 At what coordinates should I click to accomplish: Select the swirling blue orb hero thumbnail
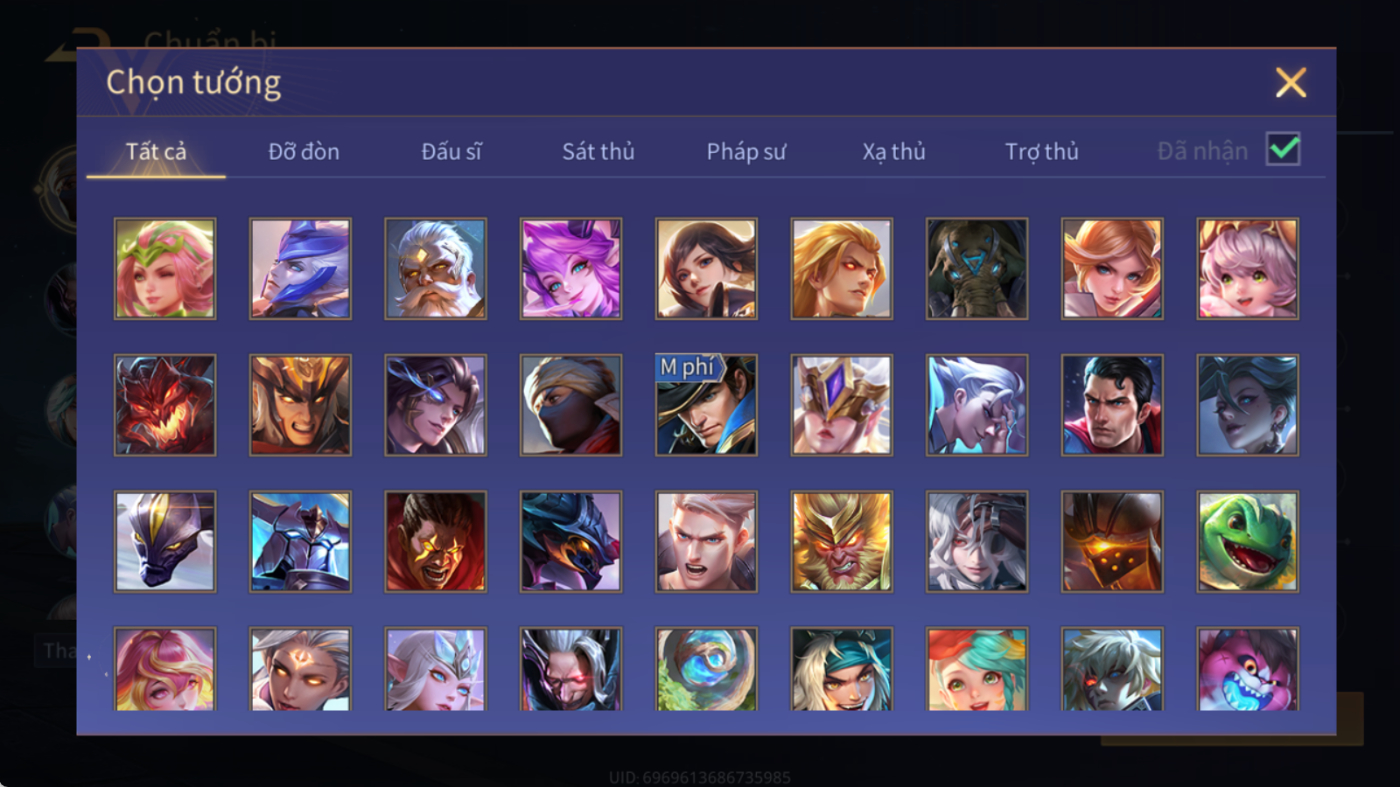706,669
